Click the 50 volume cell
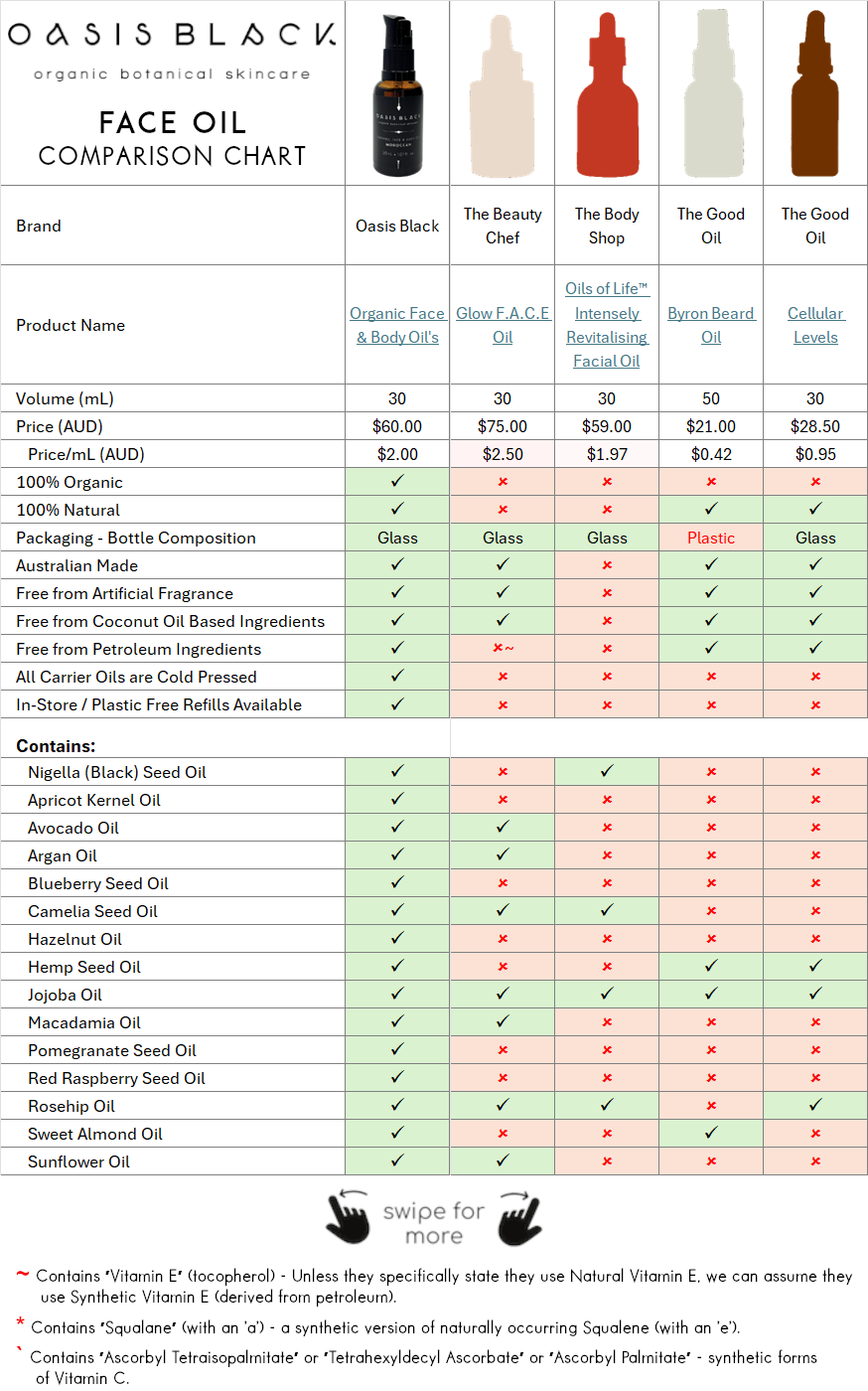 click(711, 398)
